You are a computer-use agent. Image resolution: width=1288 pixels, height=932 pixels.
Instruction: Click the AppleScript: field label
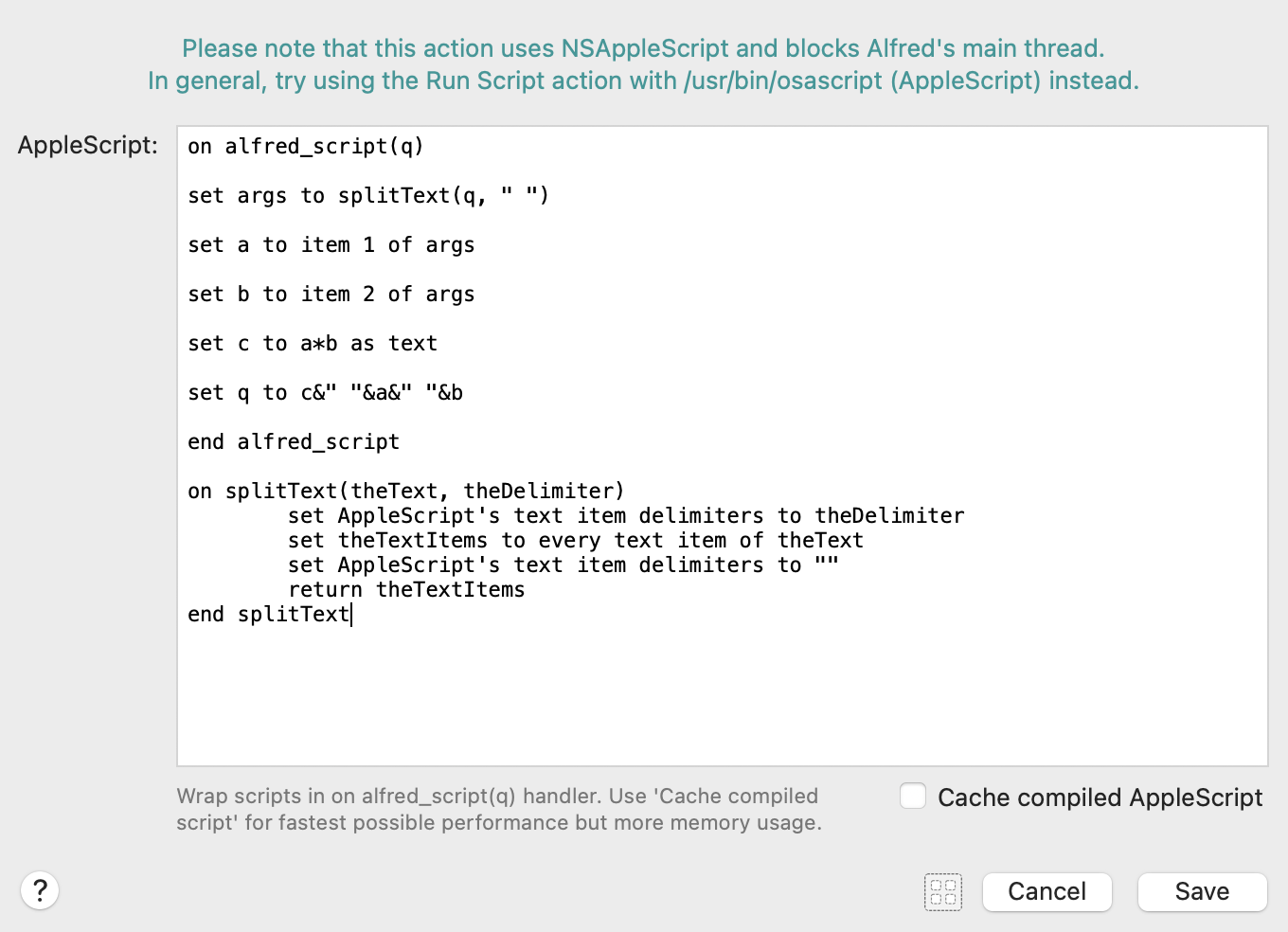point(87,145)
